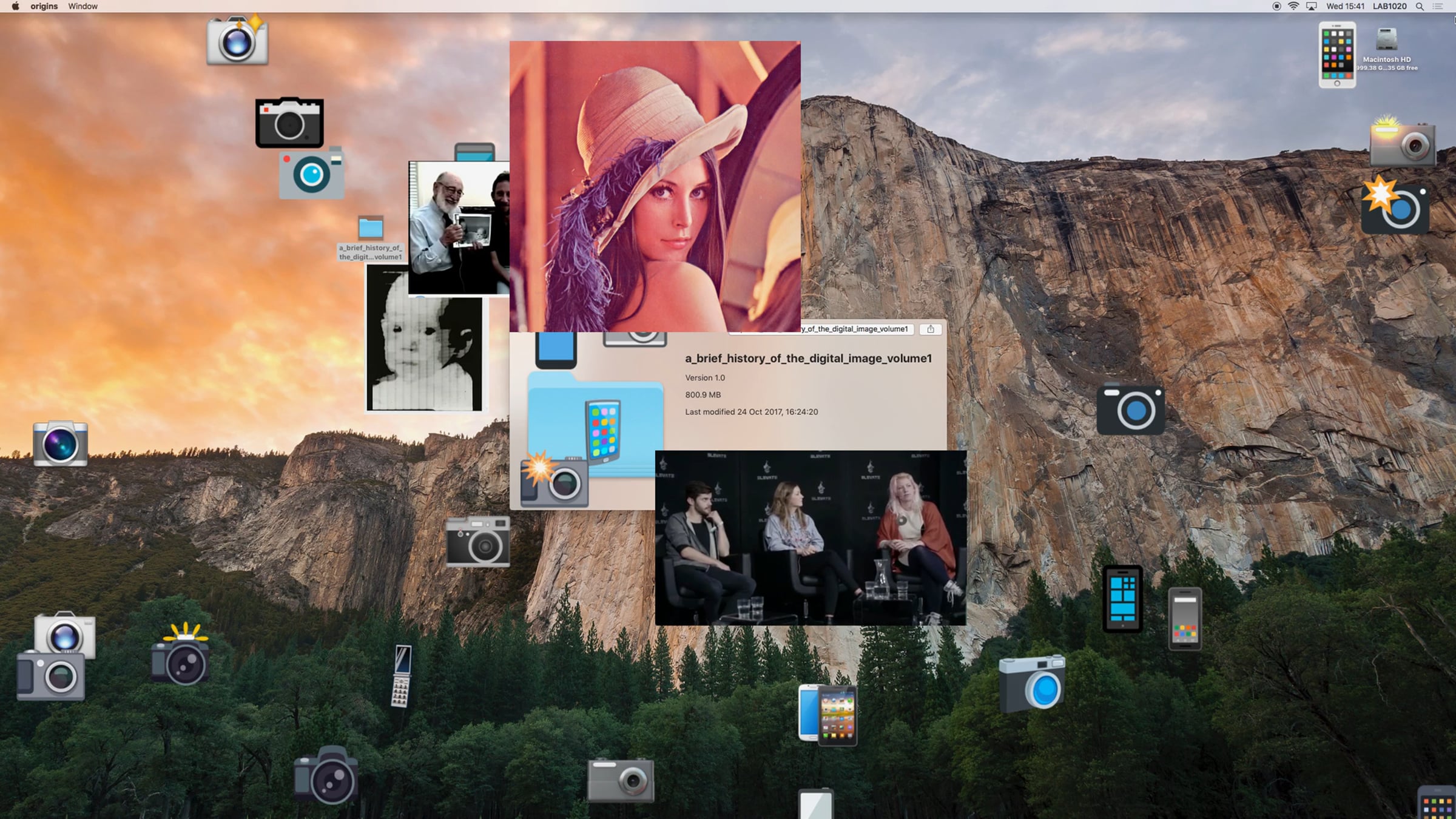
Task: Click the bold heading a_brief_history_of_the_digital_image_volume1
Action: click(808, 359)
